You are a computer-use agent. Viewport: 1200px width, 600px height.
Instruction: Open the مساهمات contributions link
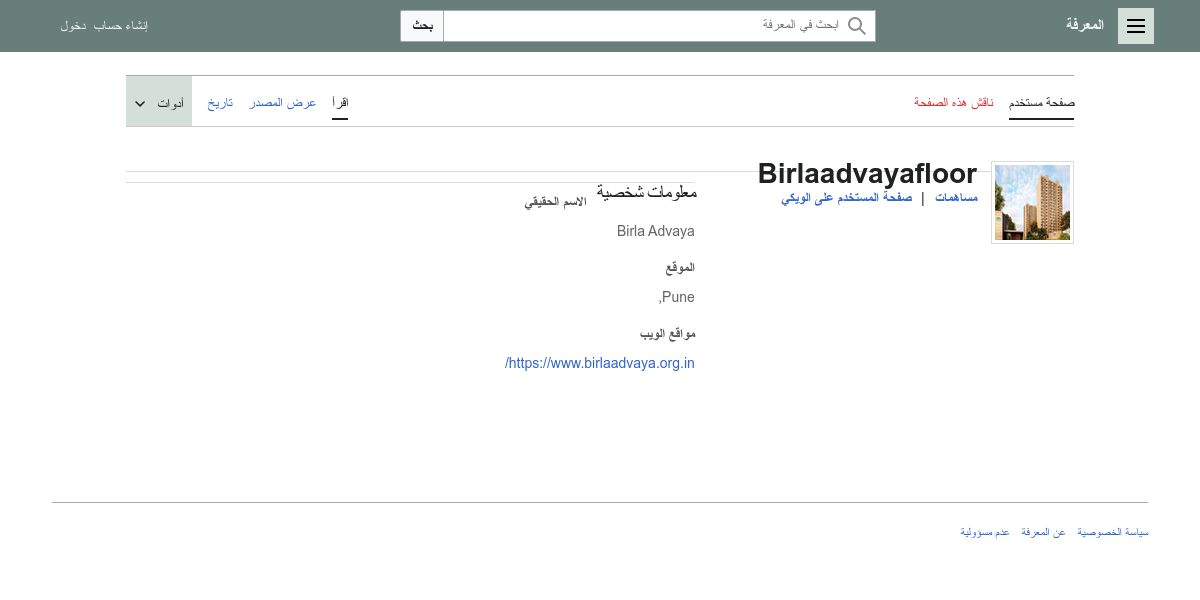[x=957, y=198]
